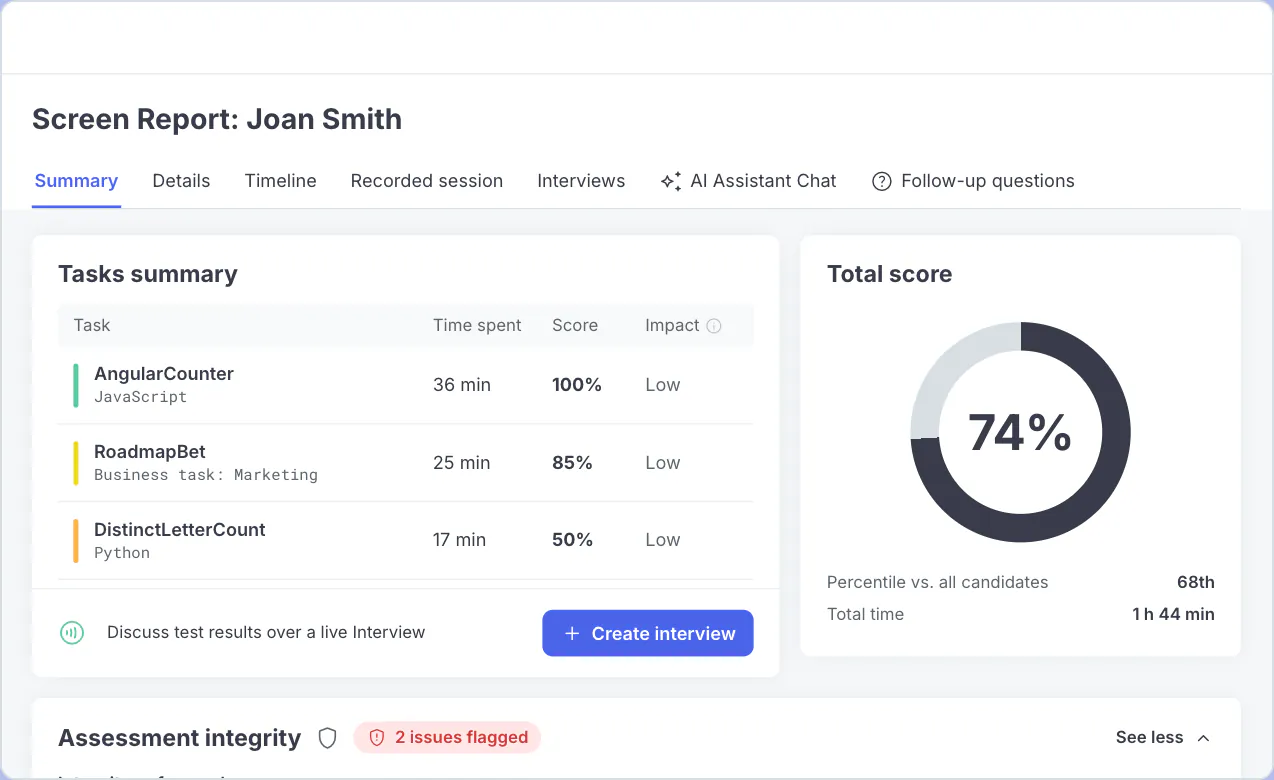This screenshot has height=780, width=1274.
Task: Click the 36 min time value
Action: (462, 385)
